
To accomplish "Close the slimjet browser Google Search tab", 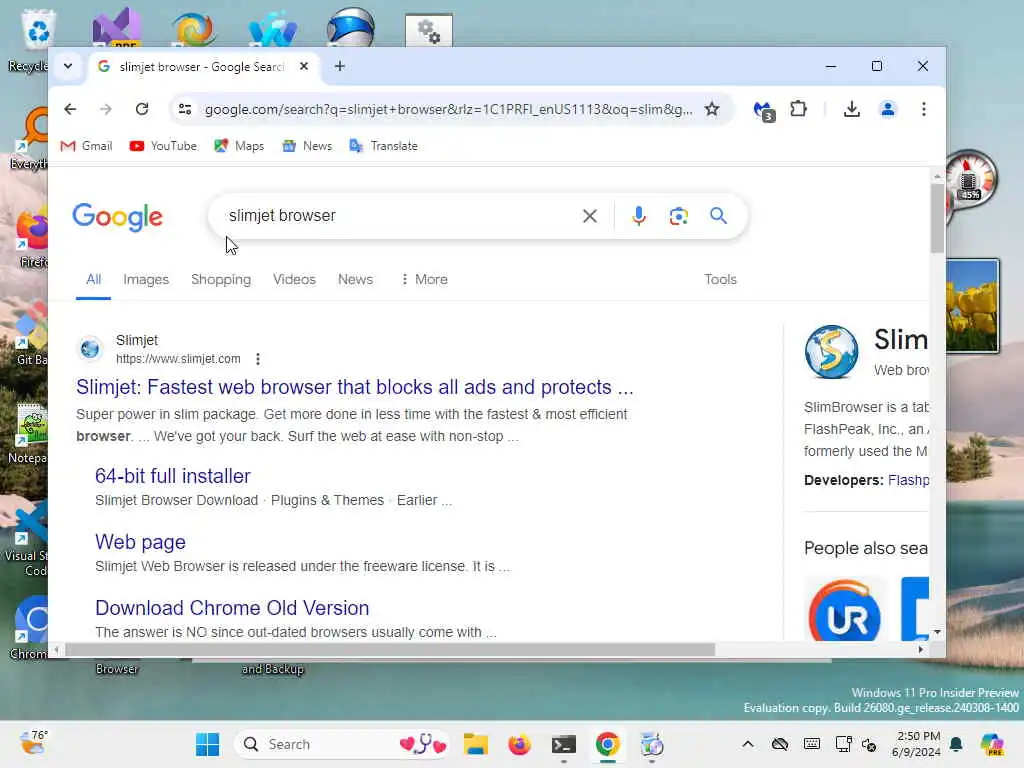I will [x=304, y=66].
